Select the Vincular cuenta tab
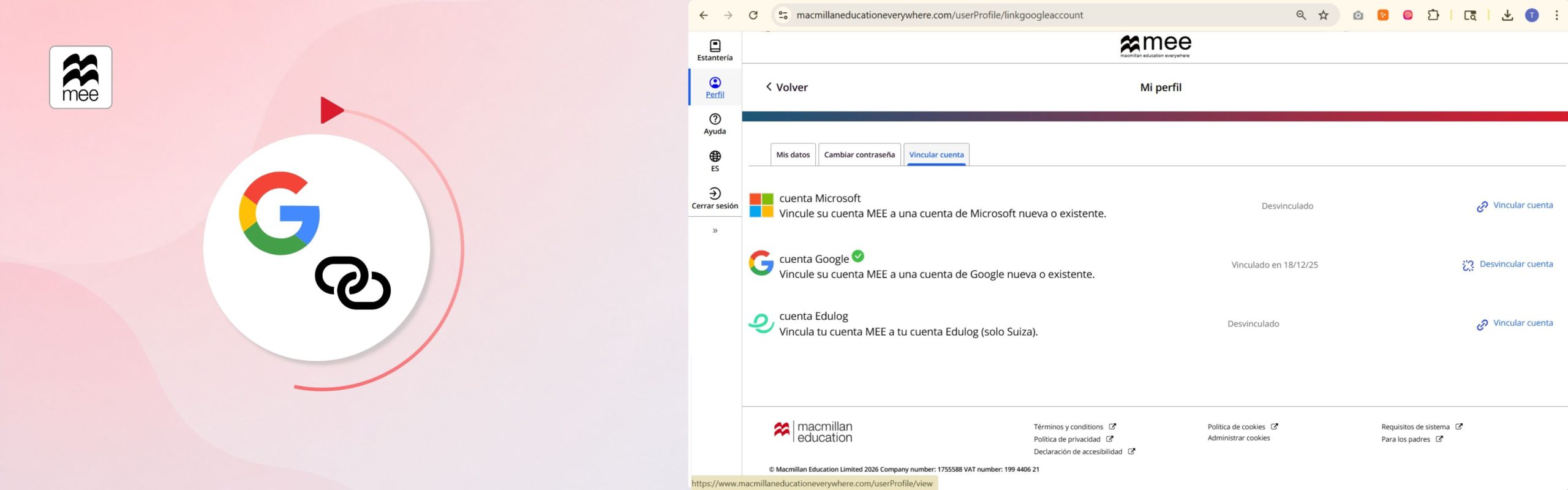 (937, 155)
